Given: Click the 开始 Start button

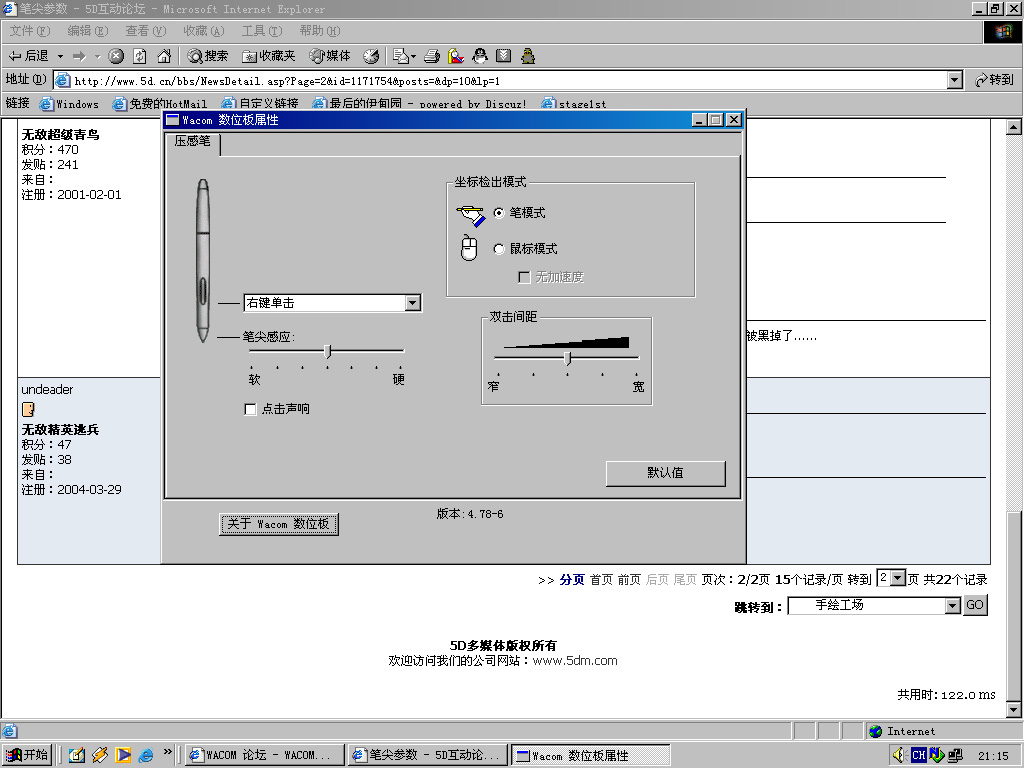Looking at the screenshot, I should (27, 755).
